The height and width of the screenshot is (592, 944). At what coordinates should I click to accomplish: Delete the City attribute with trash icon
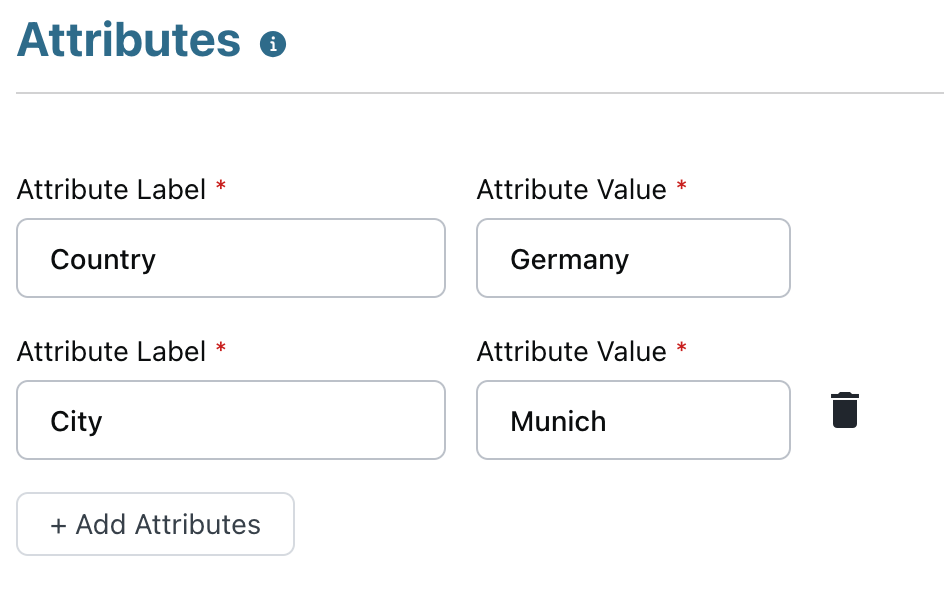tap(845, 411)
